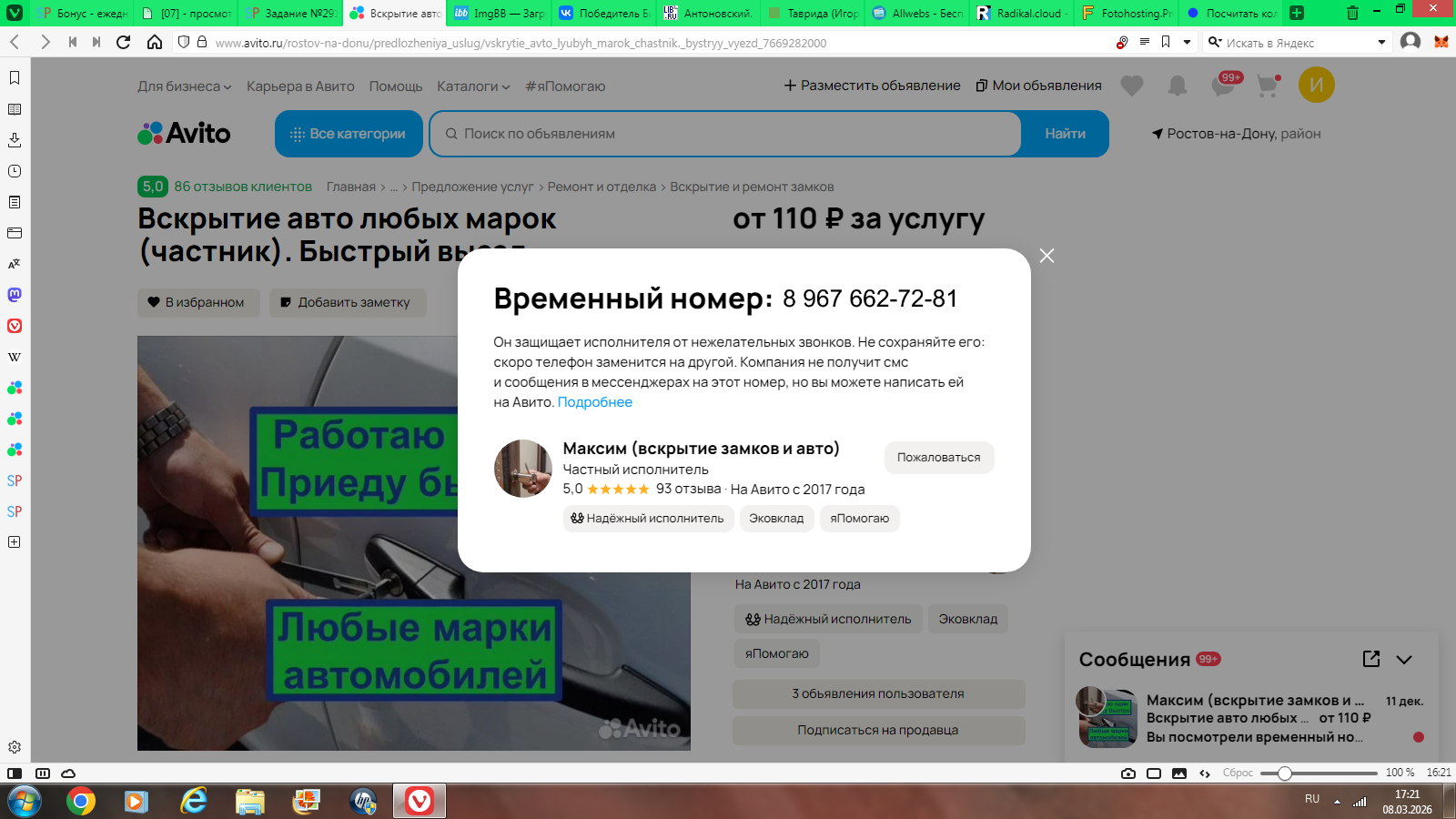The image size is (1456, 819).
Task: Reset zoom with Сброс button
Action: coord(1238,773)
